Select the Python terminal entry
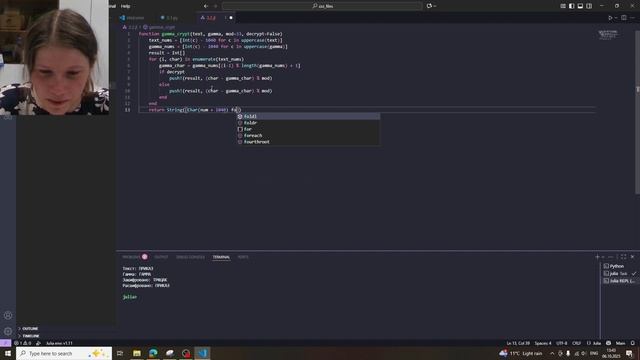Image resolution: width=640 pixels, height=360 pixels. [619, 266]
